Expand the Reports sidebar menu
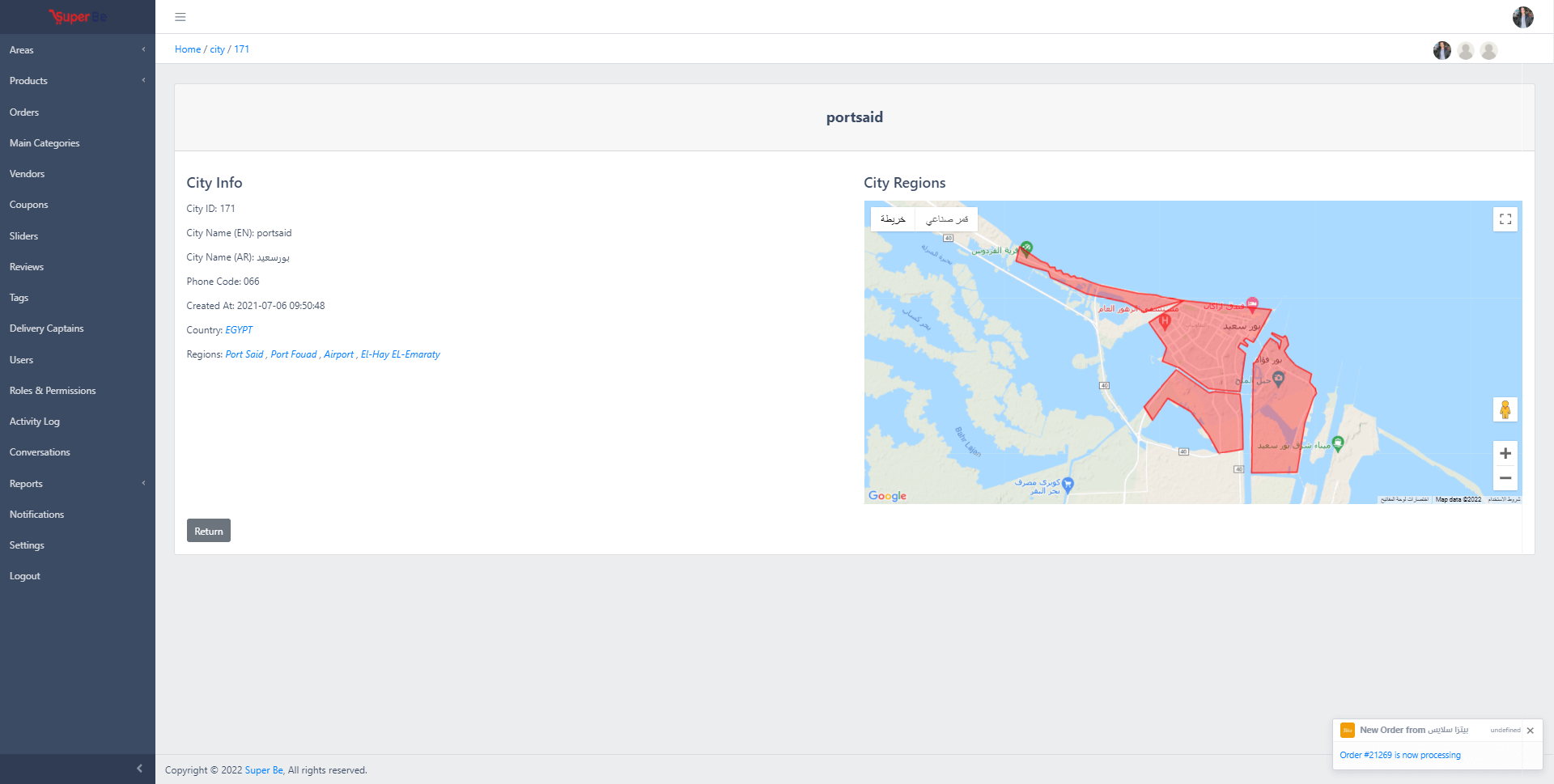Viewport: 1554px width, 784px height. (x=78, y=484)
